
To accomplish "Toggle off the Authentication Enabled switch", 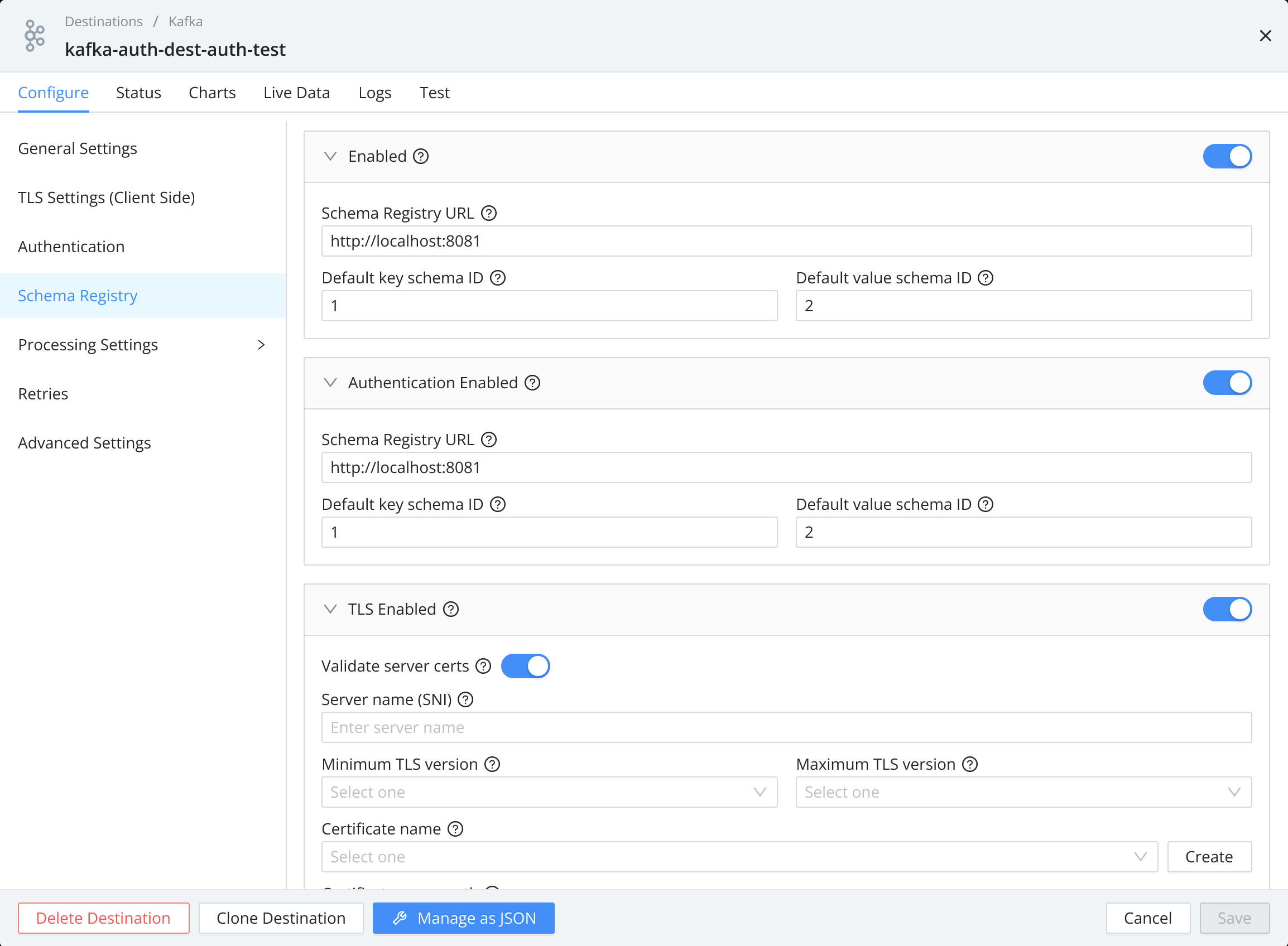I will click(1227, 383).
